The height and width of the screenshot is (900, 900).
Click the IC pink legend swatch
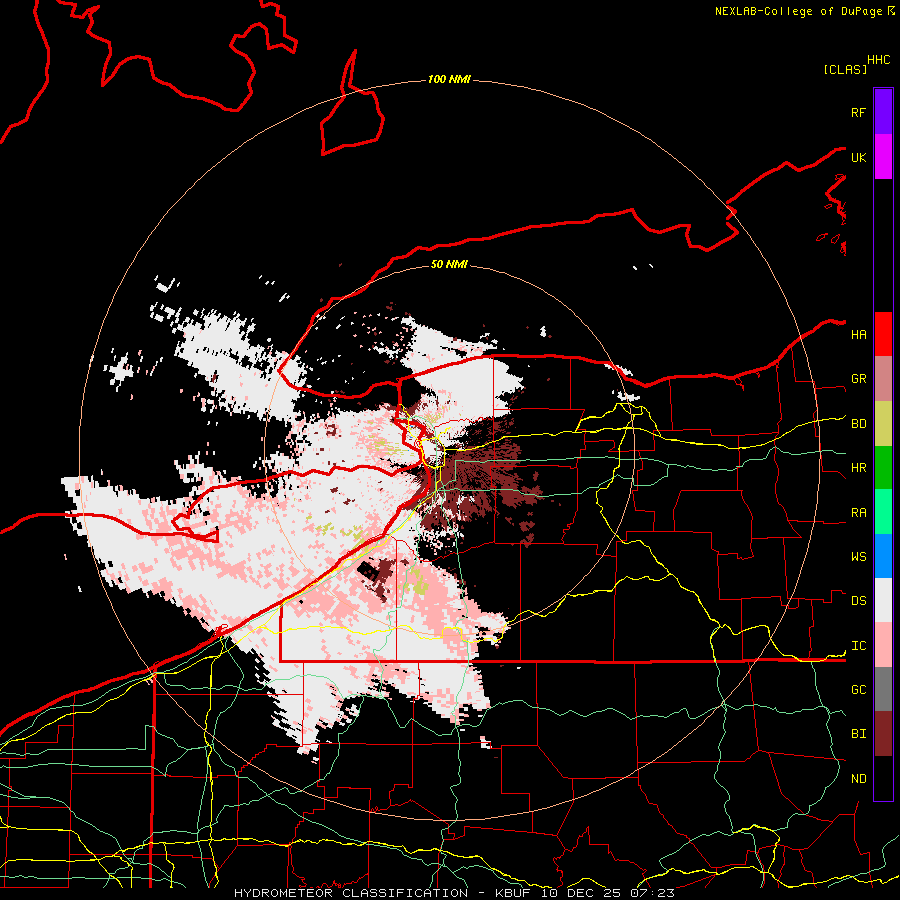(883, 645)
